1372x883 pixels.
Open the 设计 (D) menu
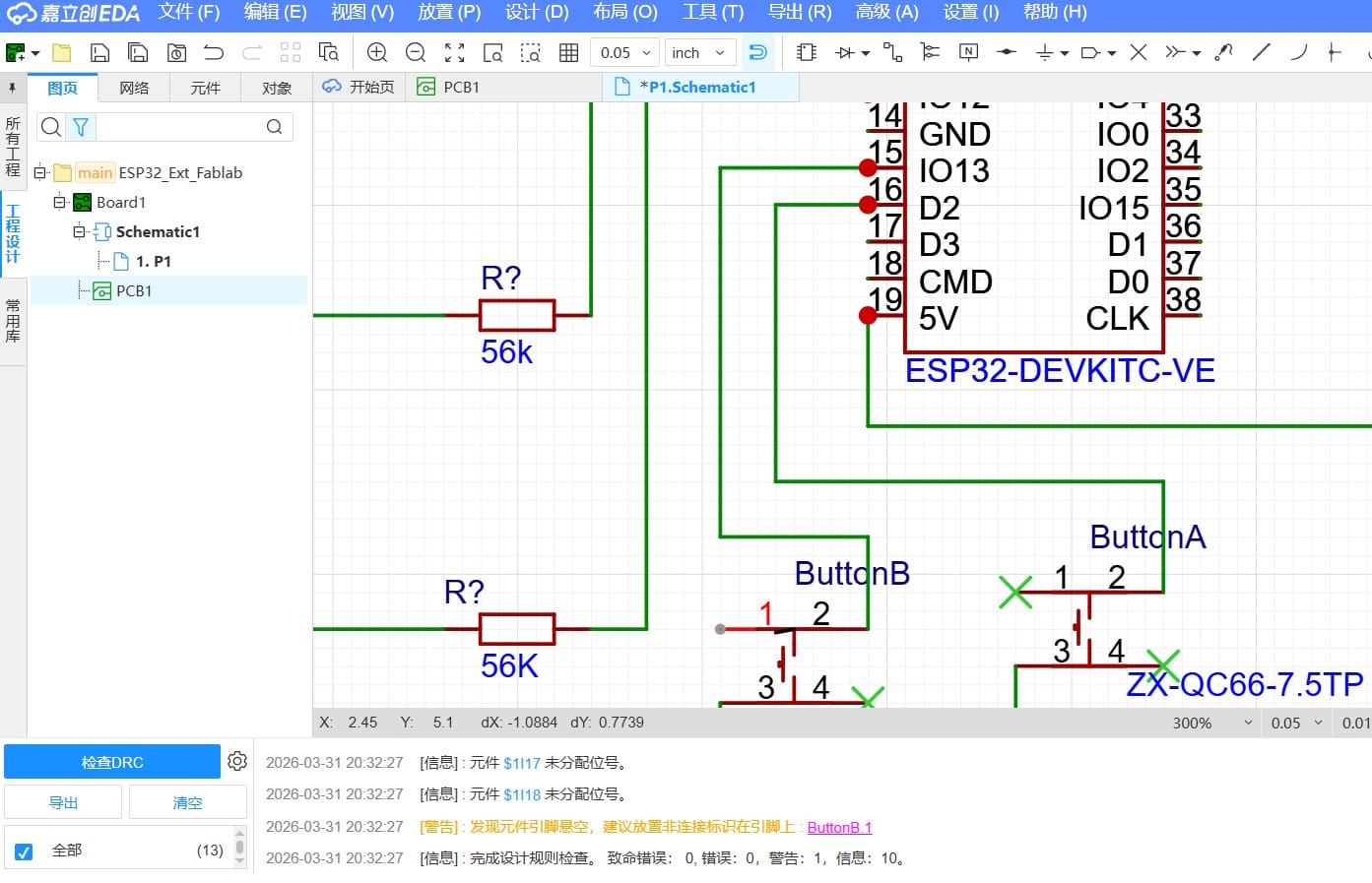[537, 12]
